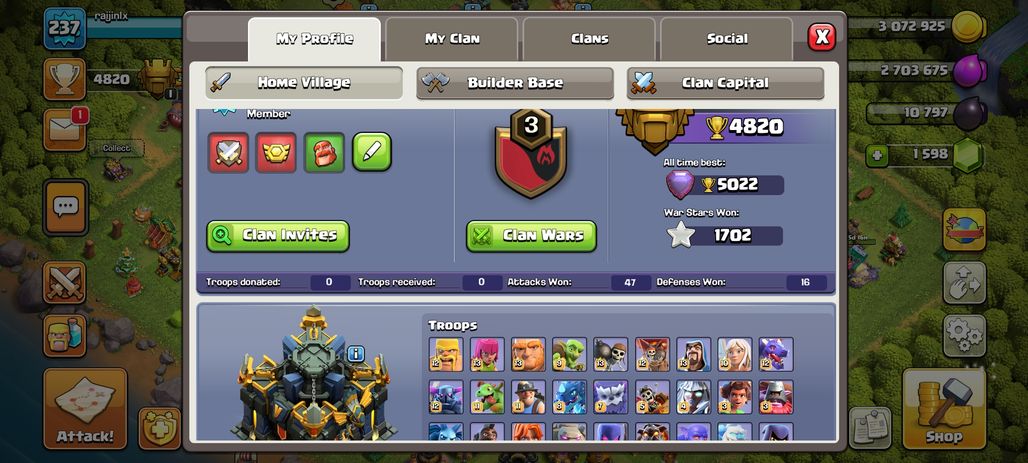This screenshot has height=463, width=1028.
Task: Click the Clan Invites button
Action: (x=278, y=236)
